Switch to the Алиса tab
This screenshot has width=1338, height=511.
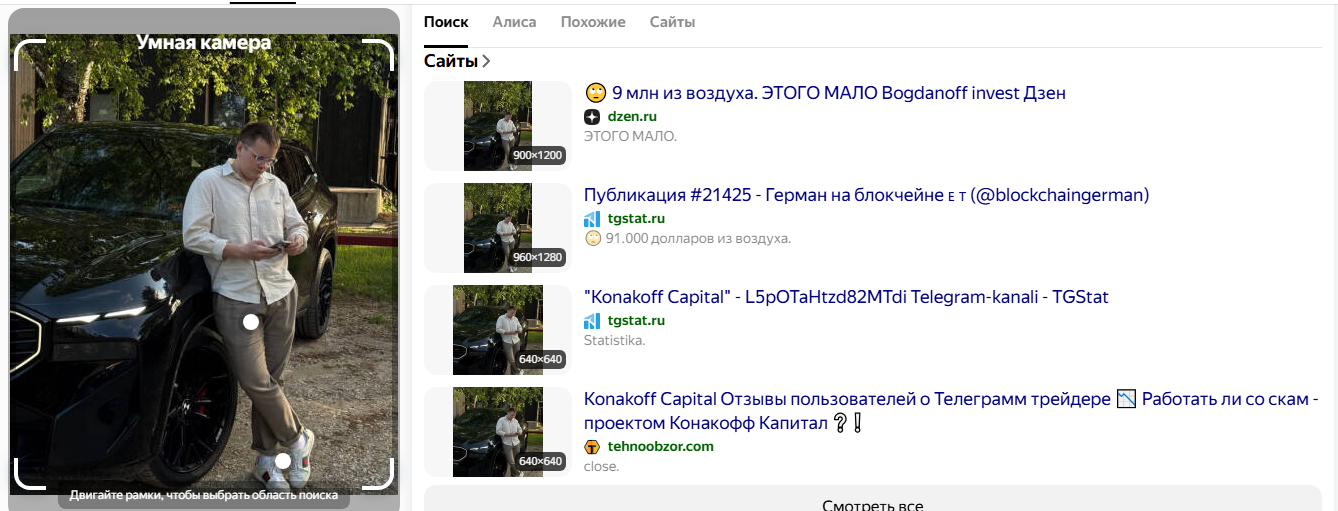point(514,22)
